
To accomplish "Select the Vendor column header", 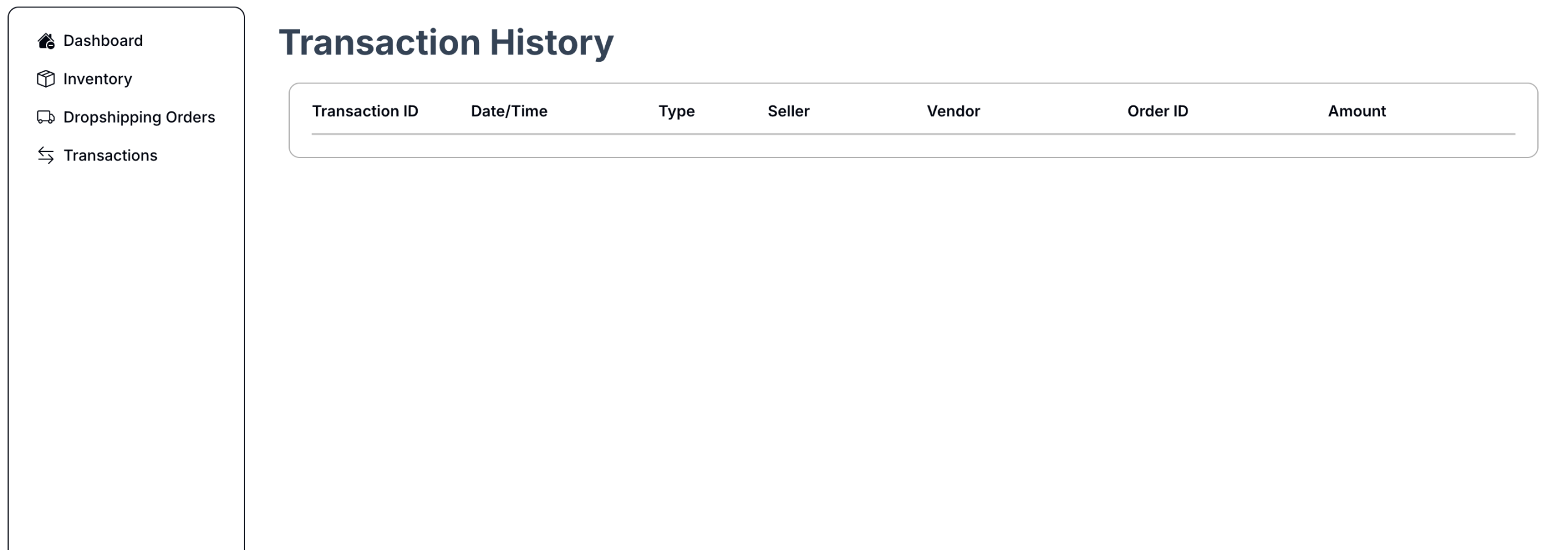I will [x=953, y=111].
